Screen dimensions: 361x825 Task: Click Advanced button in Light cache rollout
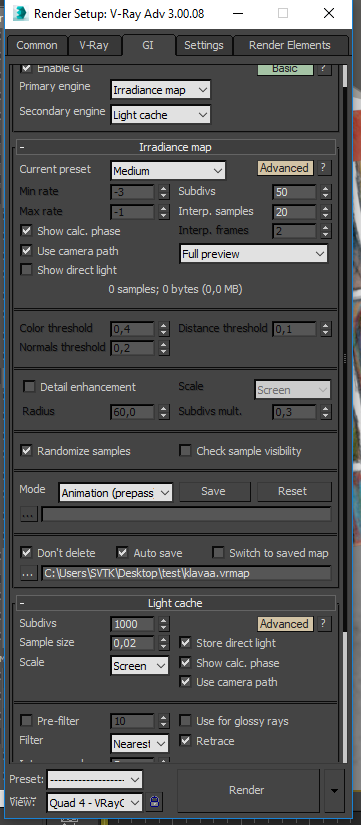click(x=285, y=624)
